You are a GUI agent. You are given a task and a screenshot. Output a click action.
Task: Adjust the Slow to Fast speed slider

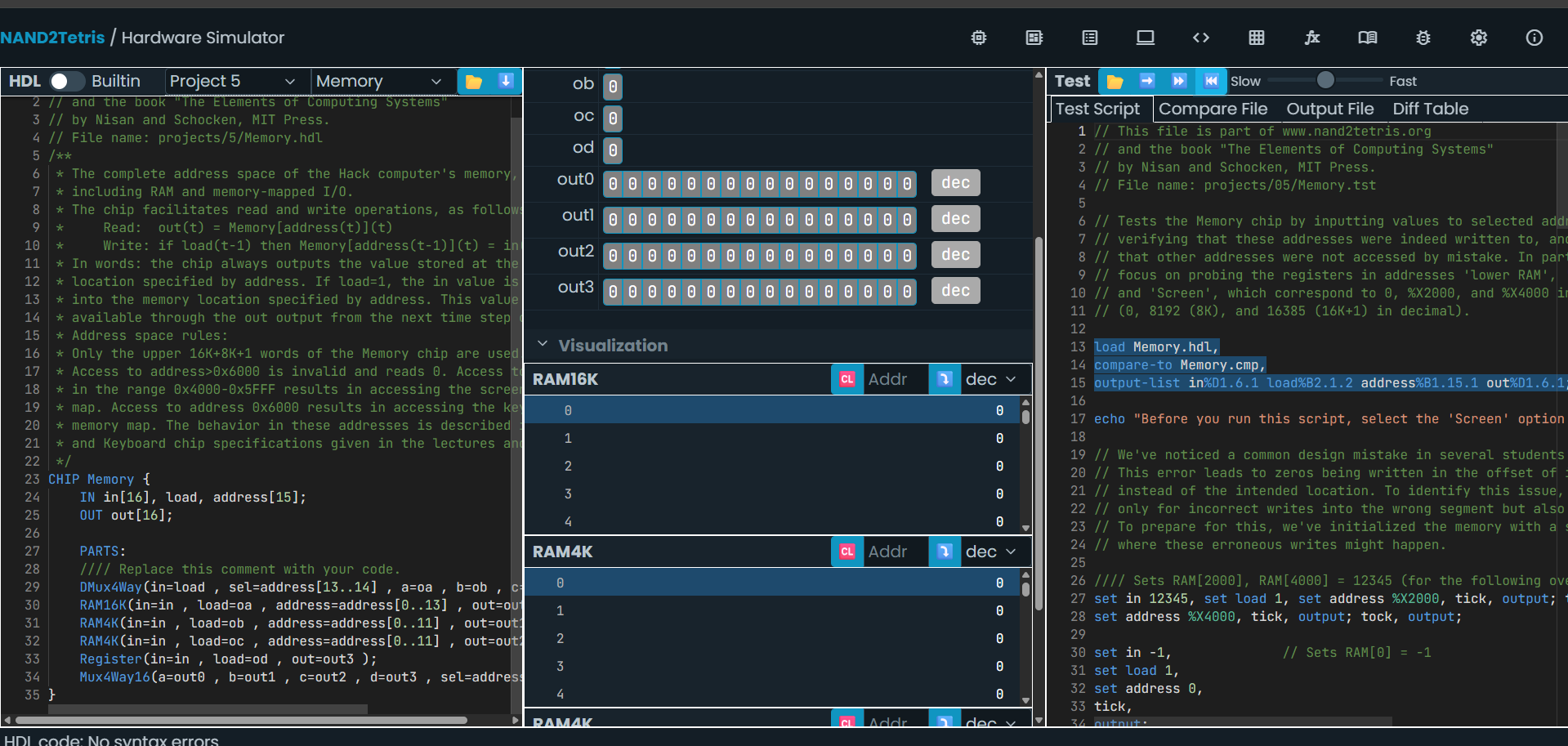tap(1325, 80)
